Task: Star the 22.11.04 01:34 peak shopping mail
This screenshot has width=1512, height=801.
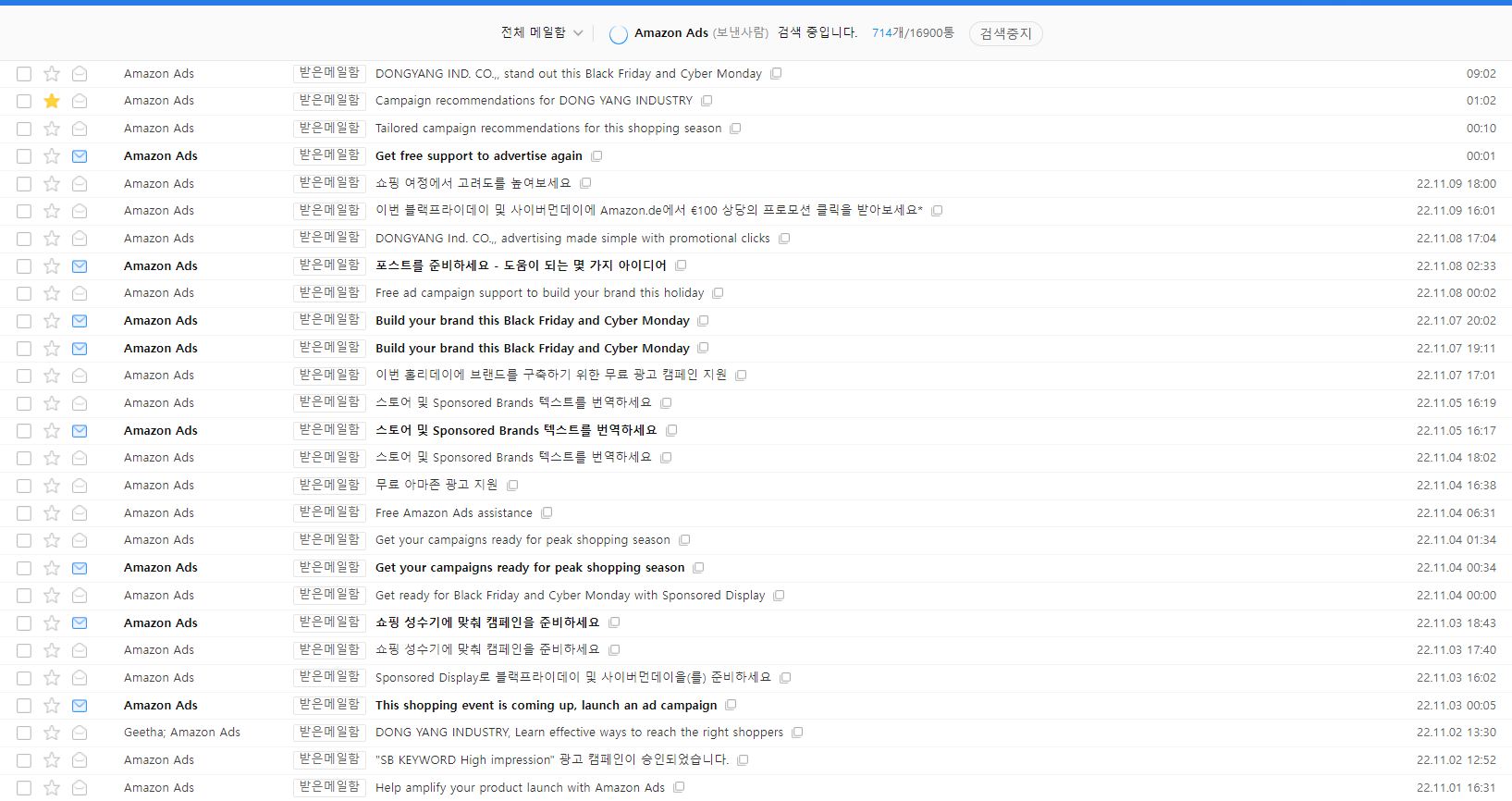Action: click(x=52, y=540)
